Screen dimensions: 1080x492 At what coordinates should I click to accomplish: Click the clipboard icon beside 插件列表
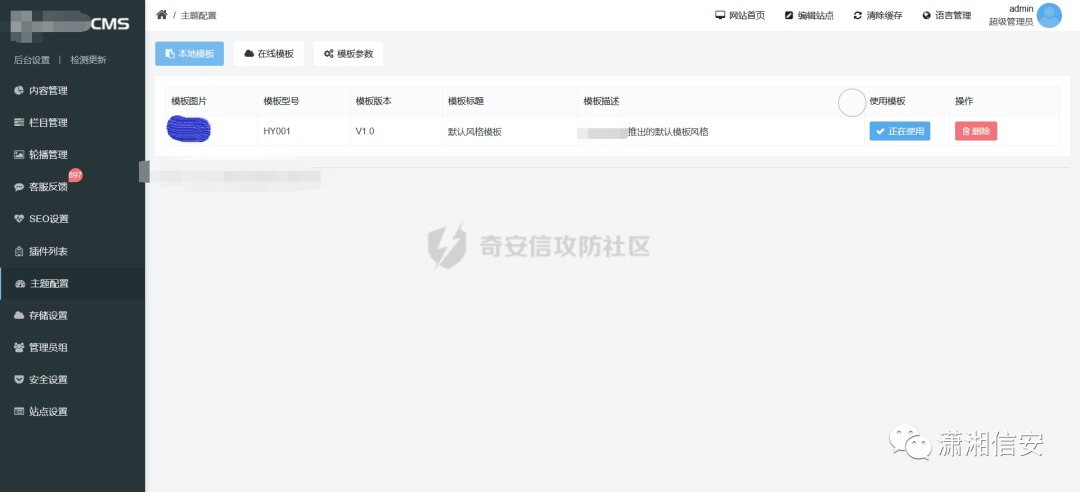pos(19,252)
